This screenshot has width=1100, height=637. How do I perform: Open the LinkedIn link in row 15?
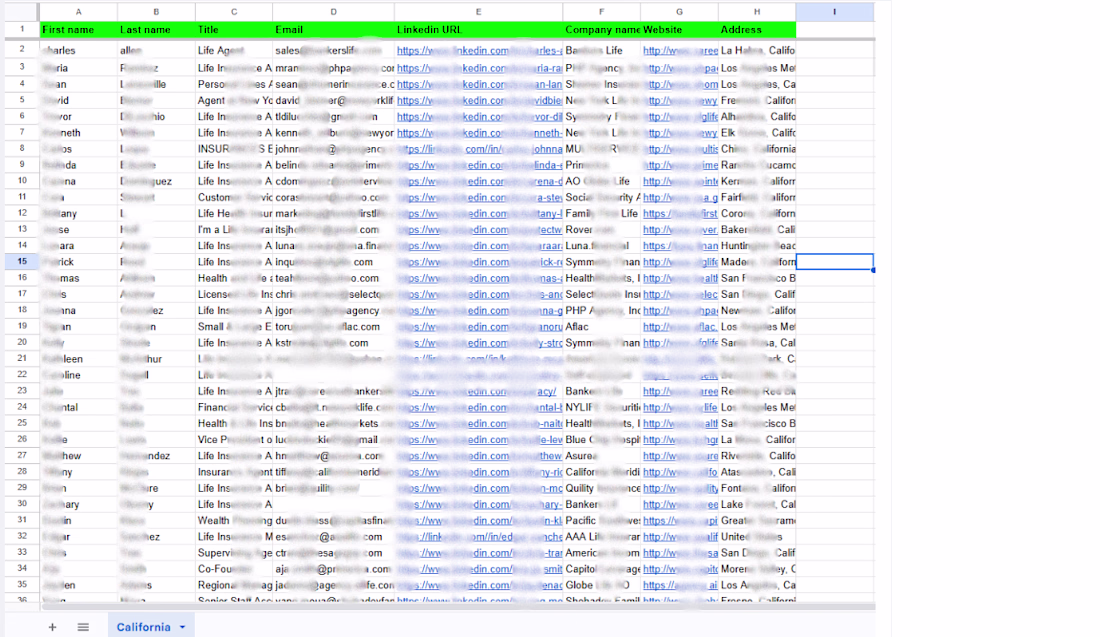coord(479,262)
